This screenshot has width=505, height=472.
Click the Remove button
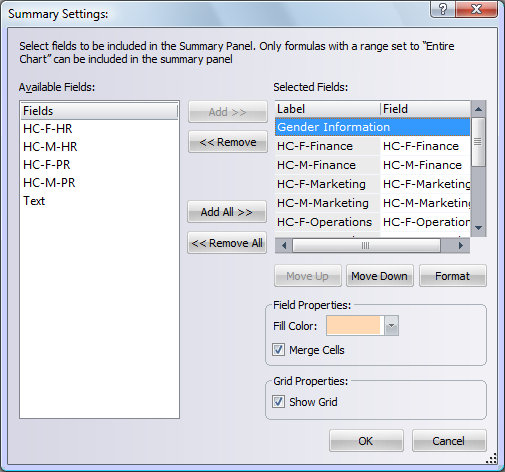pyautogui.click(x=228, y=142)
